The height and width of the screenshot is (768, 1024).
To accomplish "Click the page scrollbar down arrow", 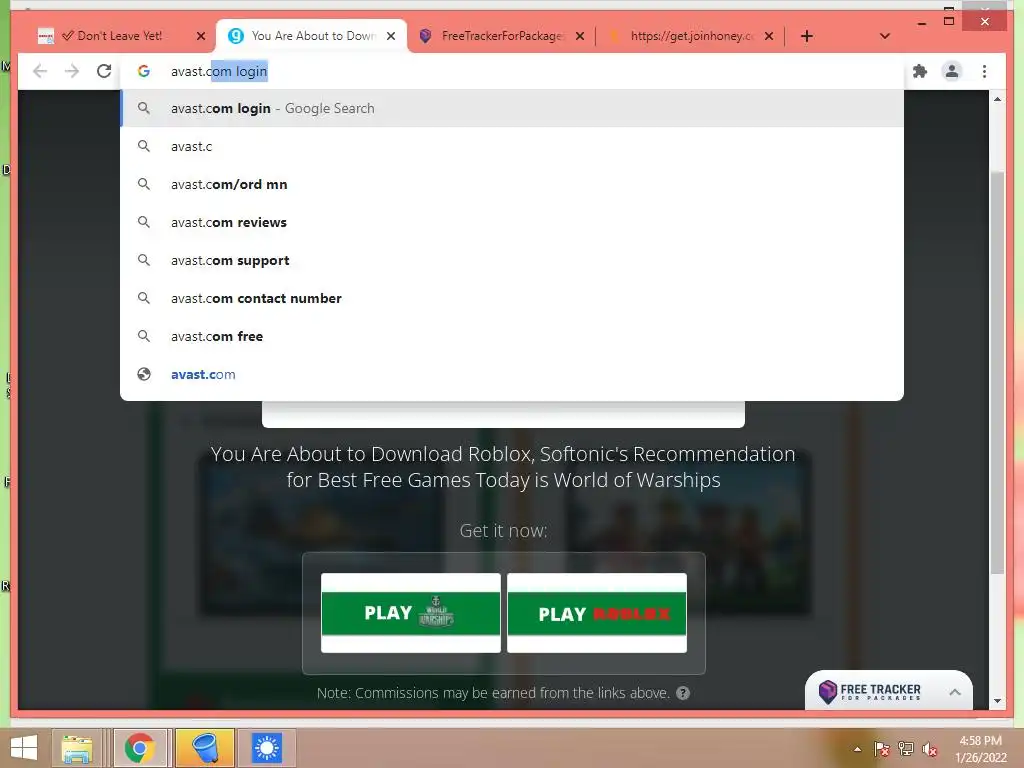I will [x=997, y=701].
